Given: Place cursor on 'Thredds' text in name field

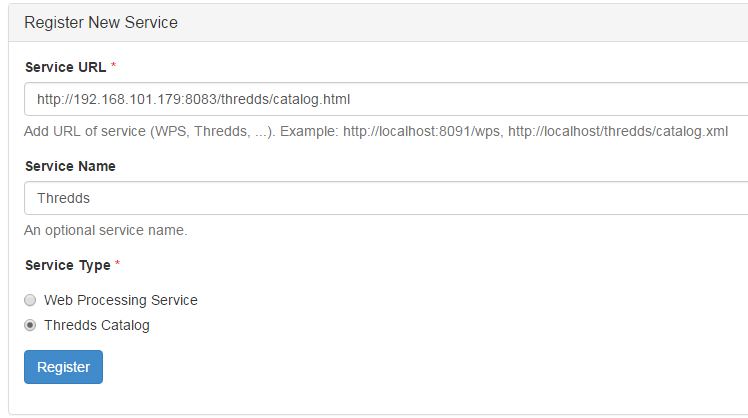Looking at the screenshot, I should (x=63, y=198).
